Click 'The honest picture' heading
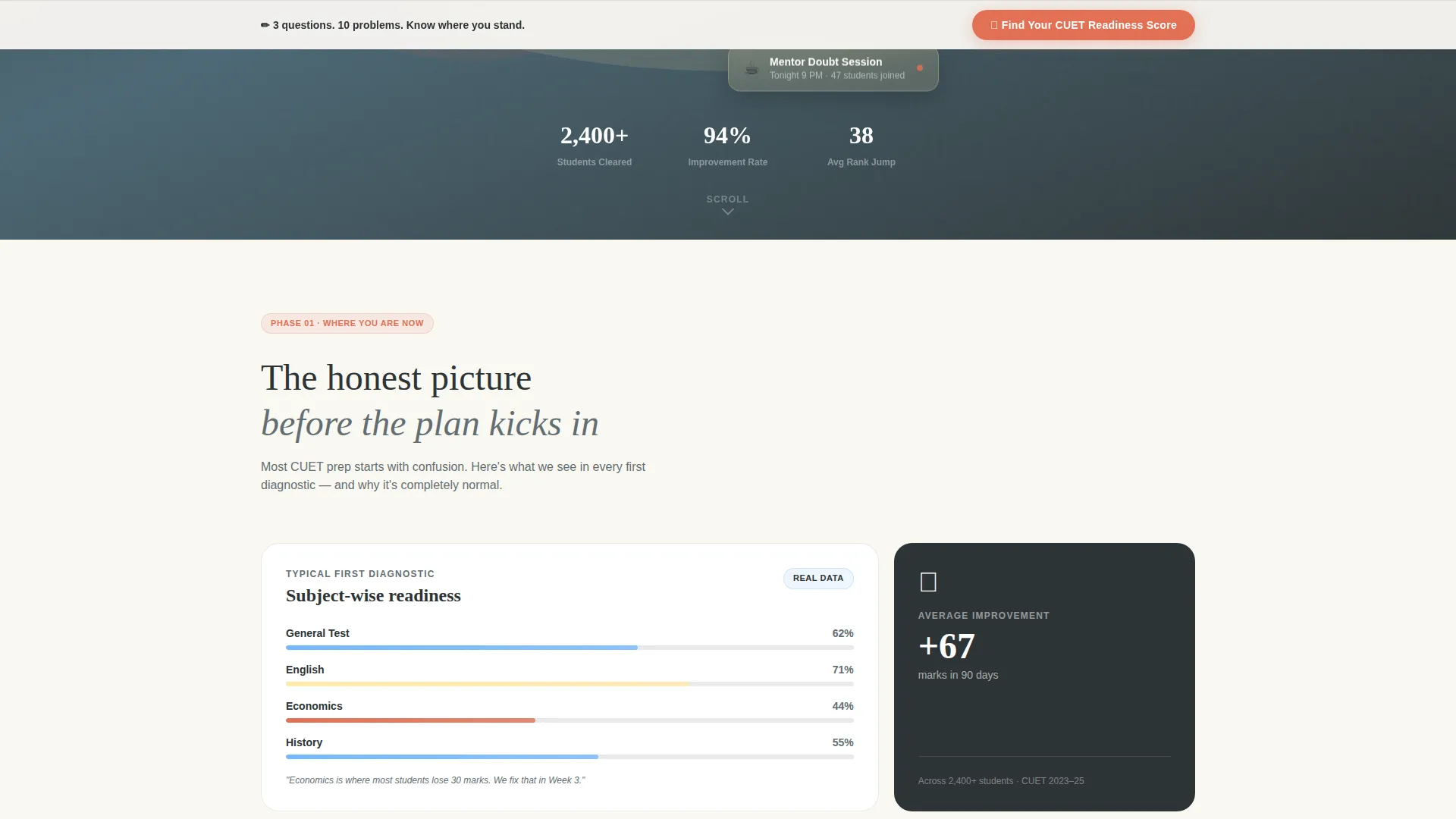This screenshot has height=819, width=1456. (396, 378)
